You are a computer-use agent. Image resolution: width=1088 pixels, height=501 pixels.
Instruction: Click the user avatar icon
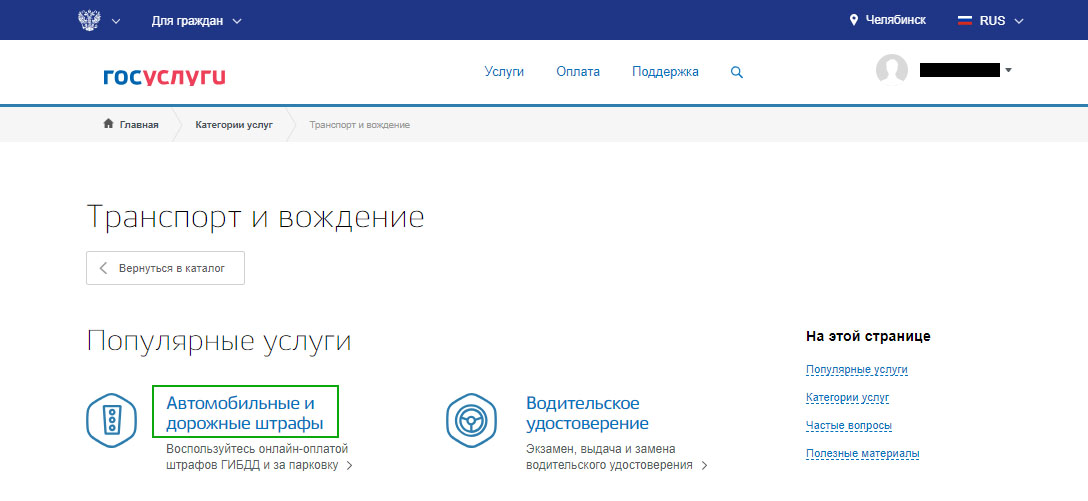tap(892, 70)
